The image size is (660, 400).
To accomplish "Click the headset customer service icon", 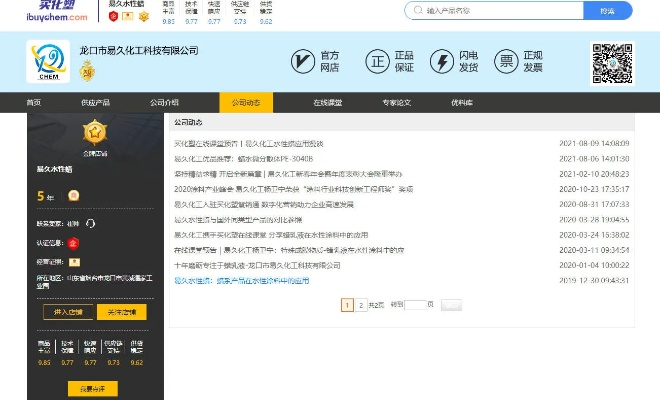I will [91, 223].
